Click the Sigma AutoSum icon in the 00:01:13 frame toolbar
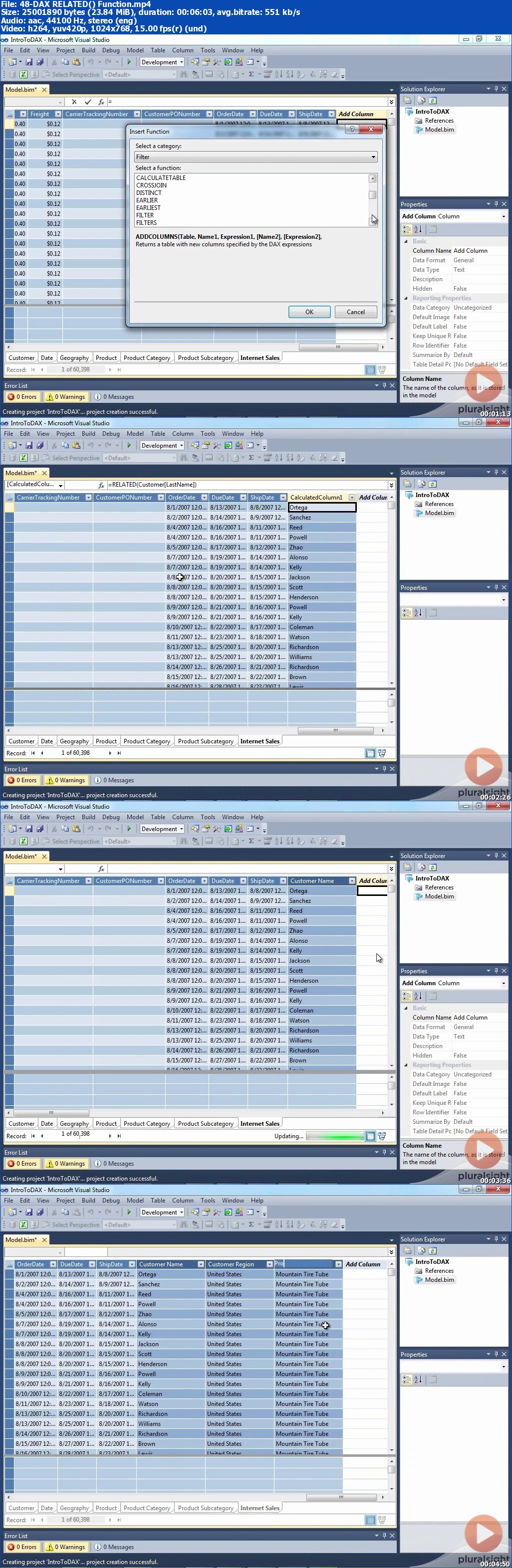 tap(251, 74)
